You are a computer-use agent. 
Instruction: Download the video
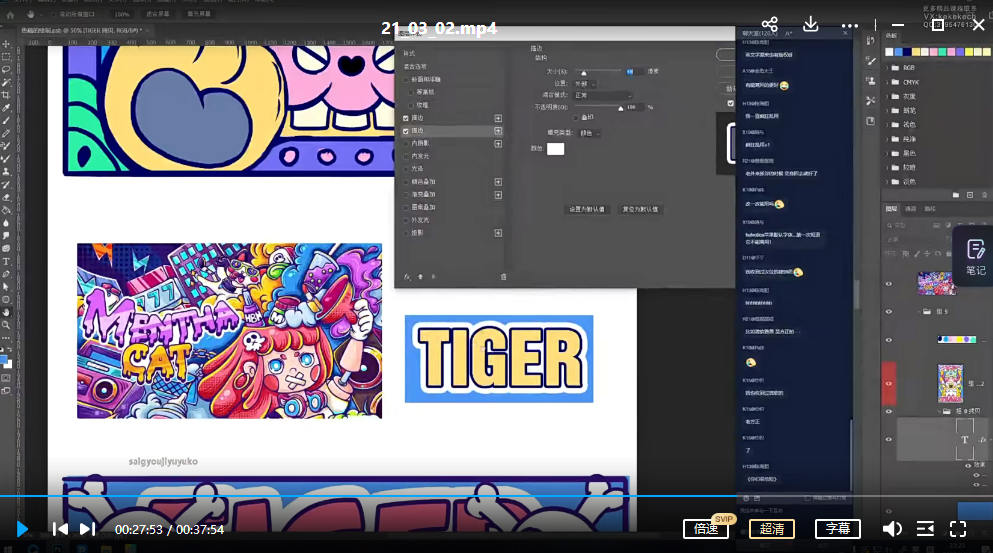pos(811,25)
